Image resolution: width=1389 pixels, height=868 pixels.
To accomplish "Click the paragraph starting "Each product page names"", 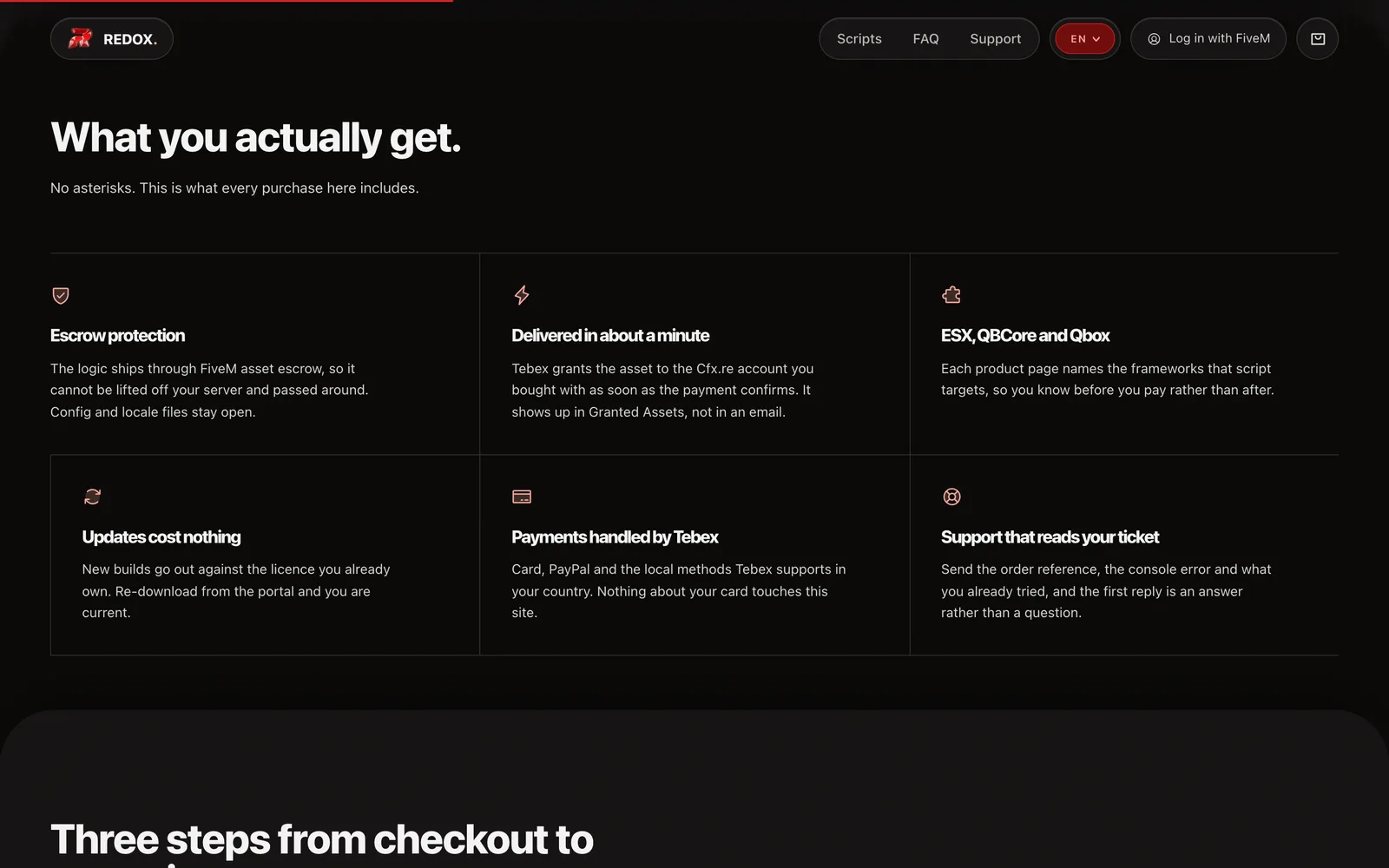I will point(1108,379).
